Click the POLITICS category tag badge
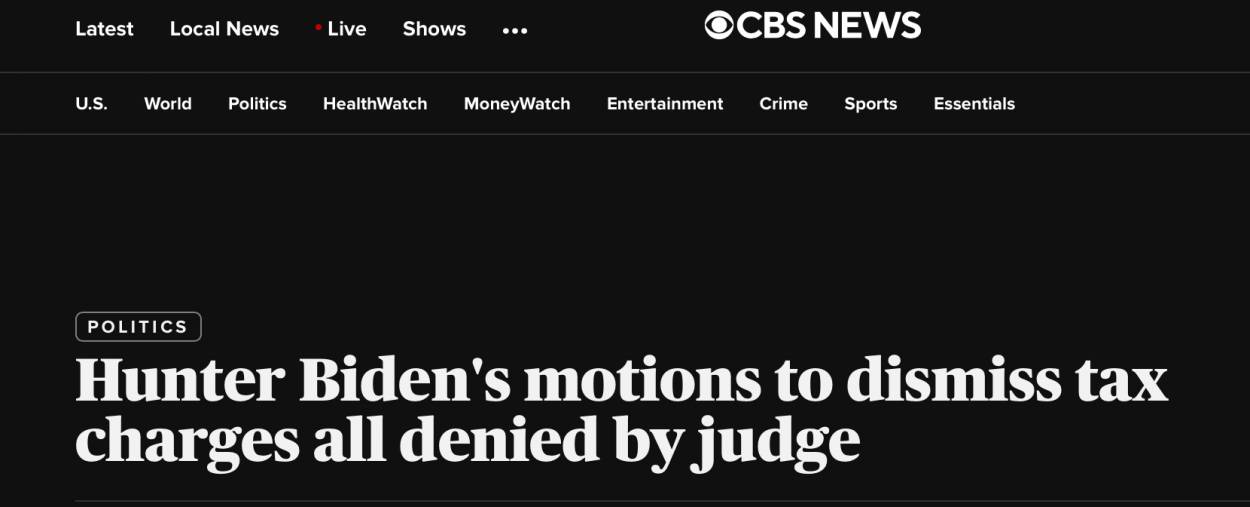Viewport: 1250px width, 507px height. (138, 327)
